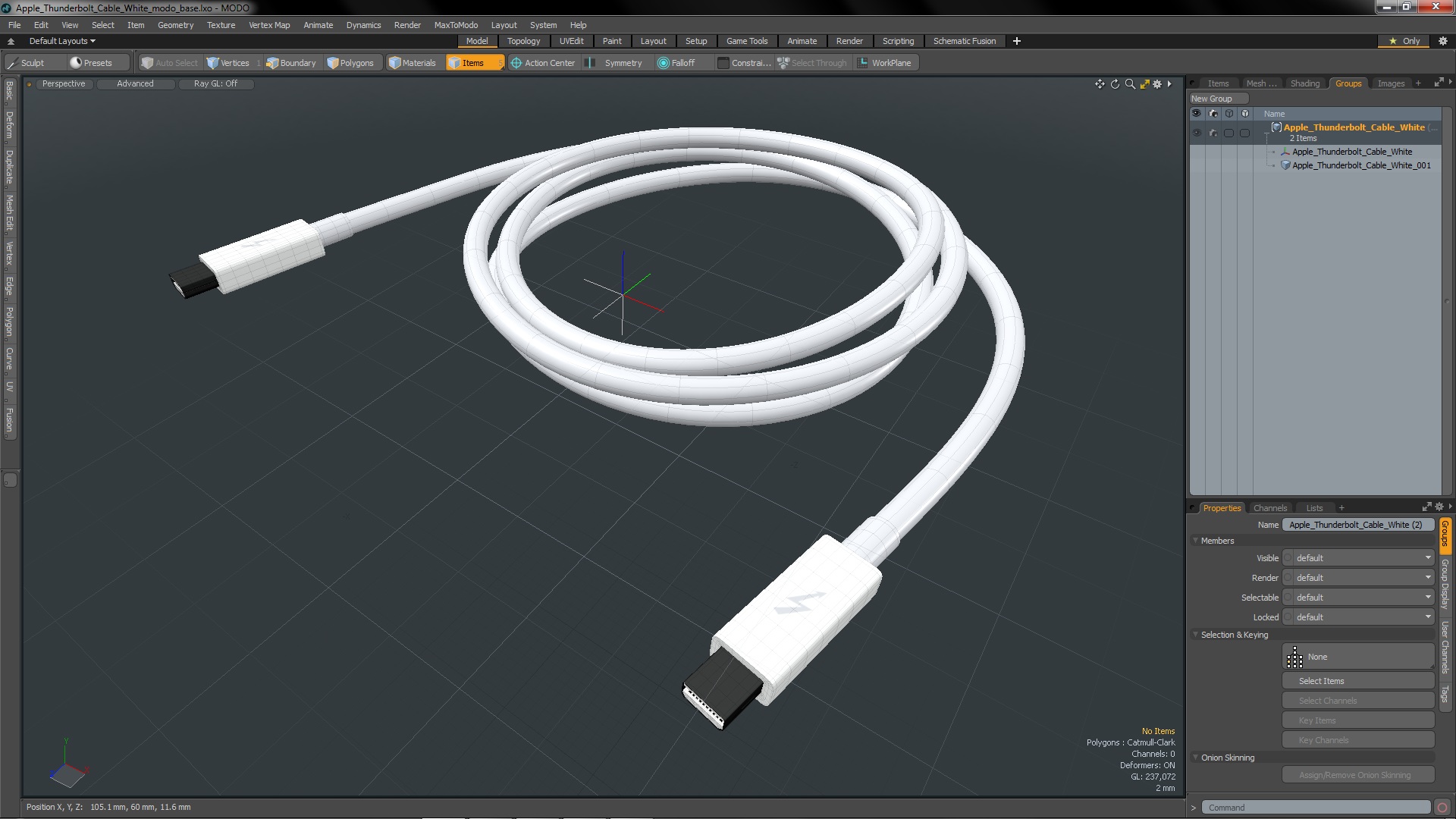Click the mesh icon of Apple_Thunderbolt_Cable_White_001
This screenshot has width=1456, height=819.
pos(1285,165)
